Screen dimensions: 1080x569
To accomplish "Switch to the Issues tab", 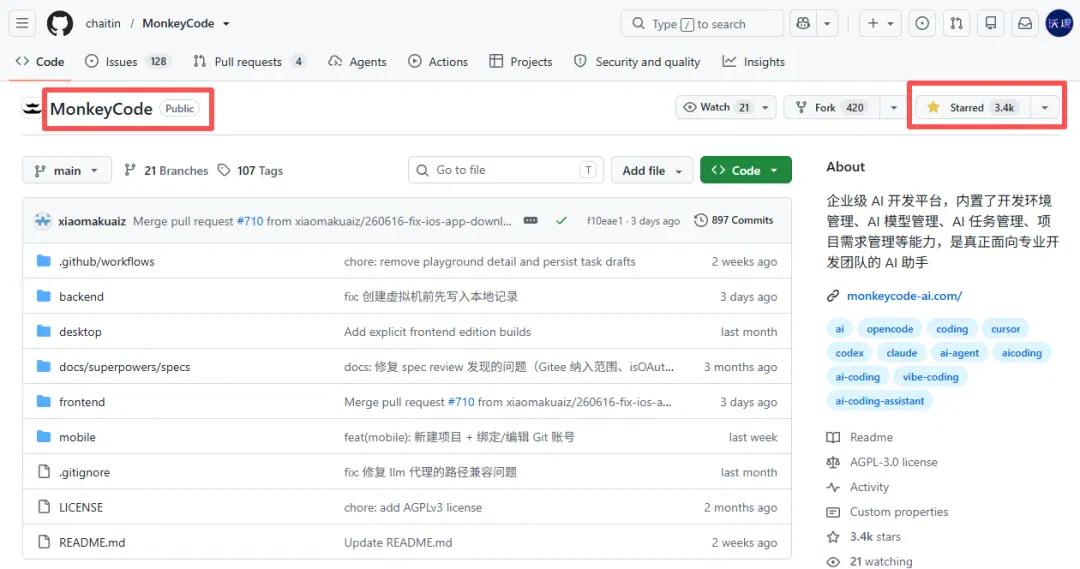I will 127,61.
